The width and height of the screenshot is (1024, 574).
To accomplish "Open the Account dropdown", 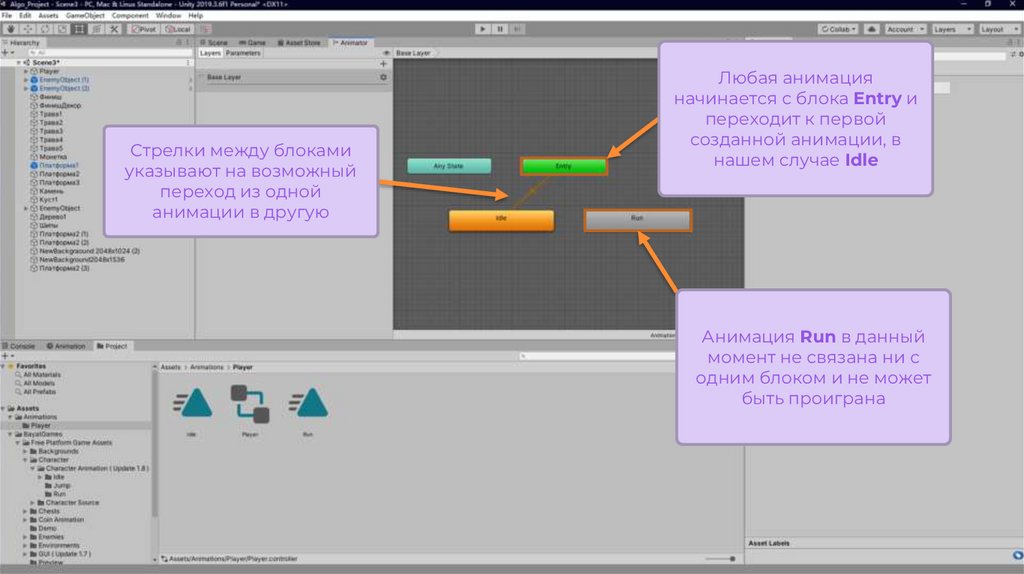I will click(904, 29).
